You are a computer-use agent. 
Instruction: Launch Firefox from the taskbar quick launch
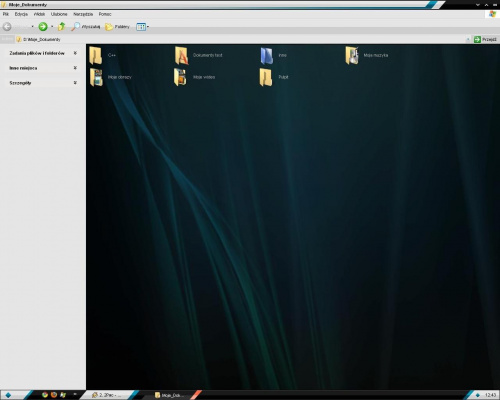[54, 395]
